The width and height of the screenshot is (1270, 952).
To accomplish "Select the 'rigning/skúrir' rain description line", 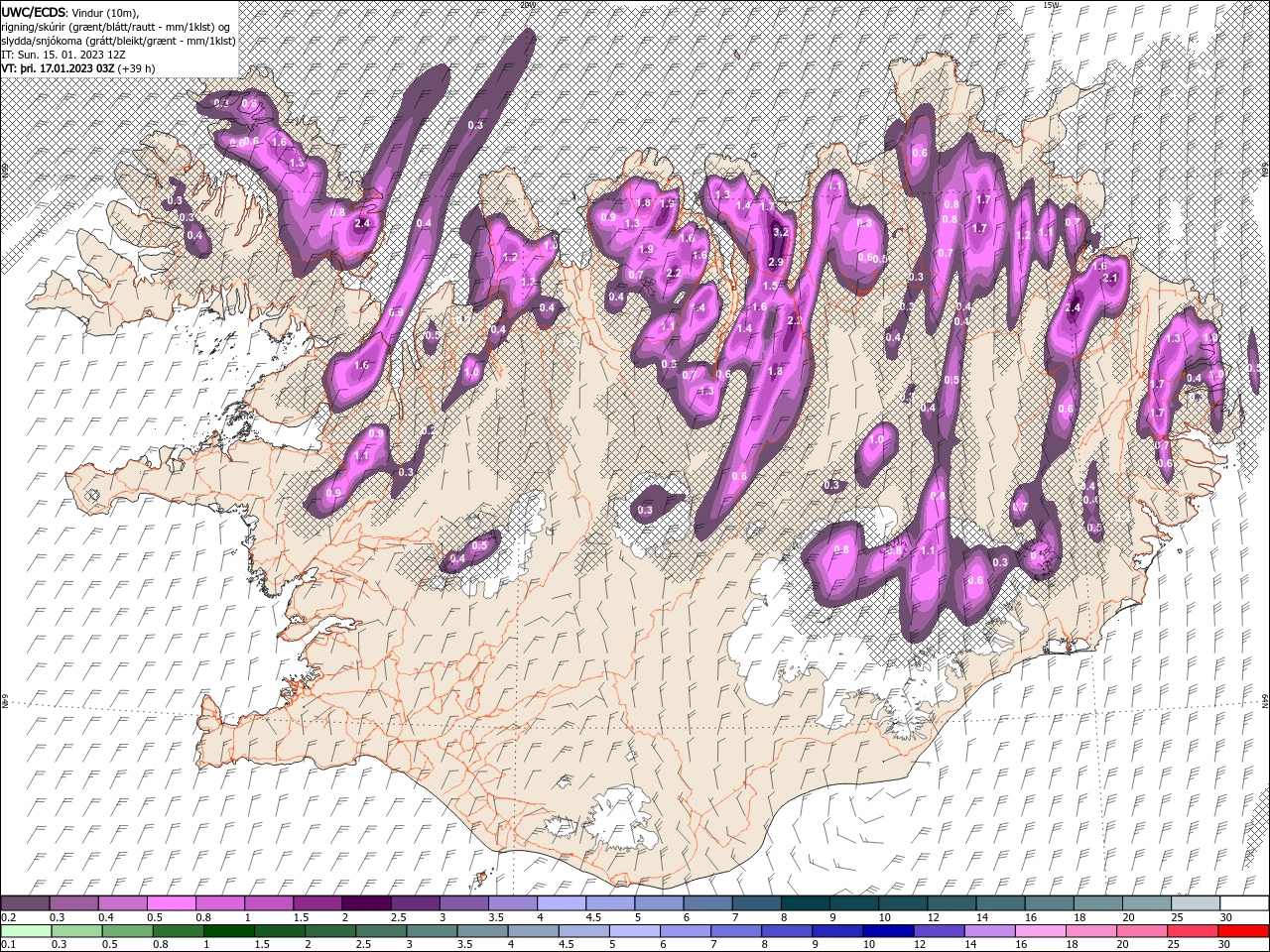I will tap(116, 27).
